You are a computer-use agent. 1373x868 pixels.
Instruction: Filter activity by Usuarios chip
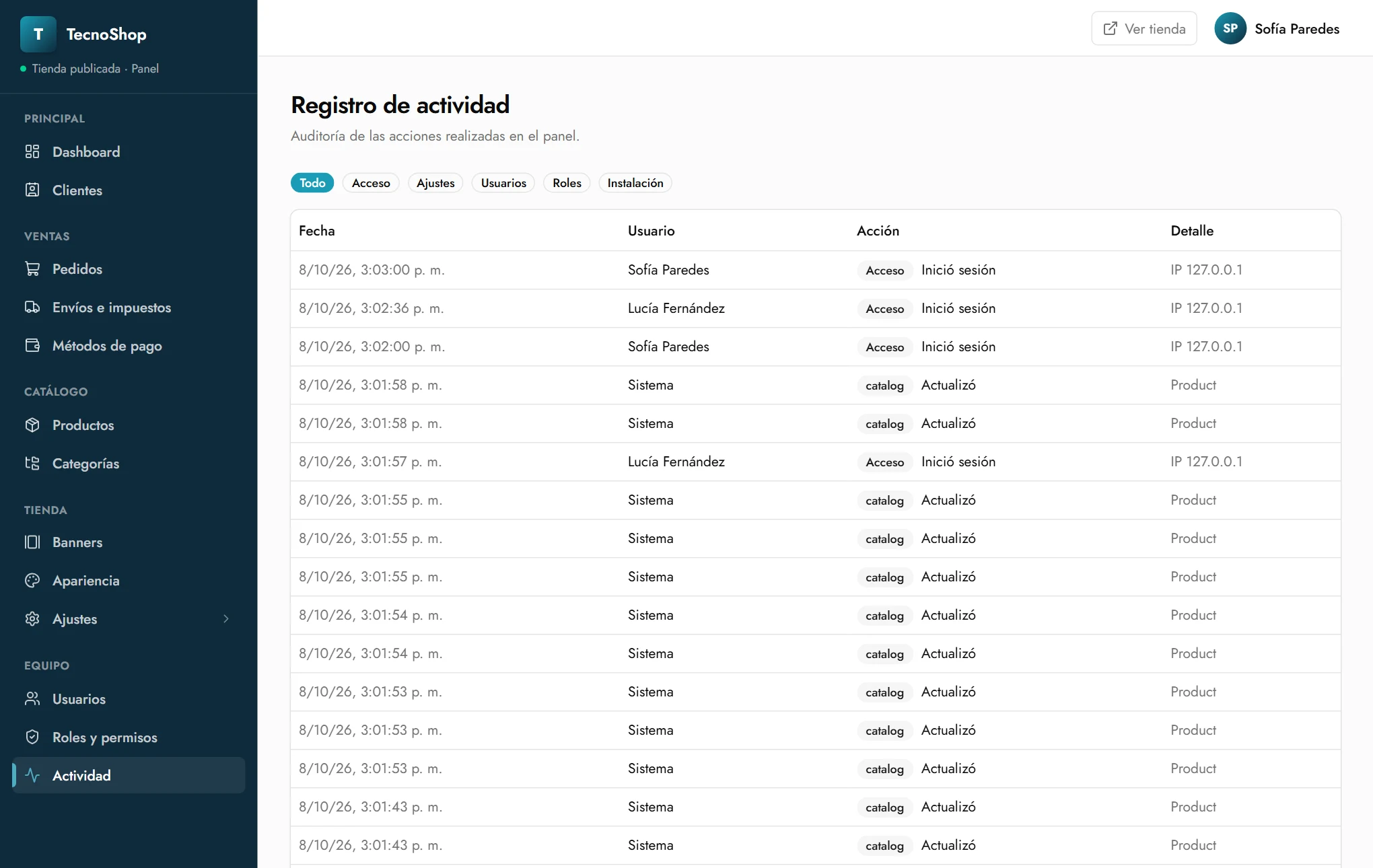click(x=503, y=183)
